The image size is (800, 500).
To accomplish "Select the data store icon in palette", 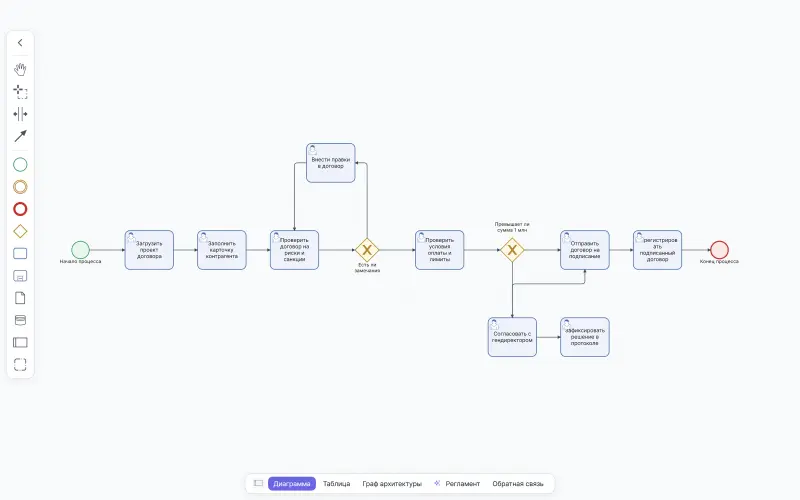I will click(x=20, y=320).
